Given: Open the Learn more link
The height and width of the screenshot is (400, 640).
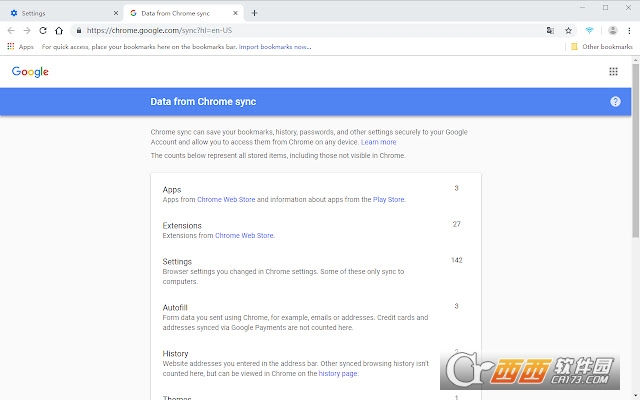Looking at the screenshot, I should coord(378,142).
